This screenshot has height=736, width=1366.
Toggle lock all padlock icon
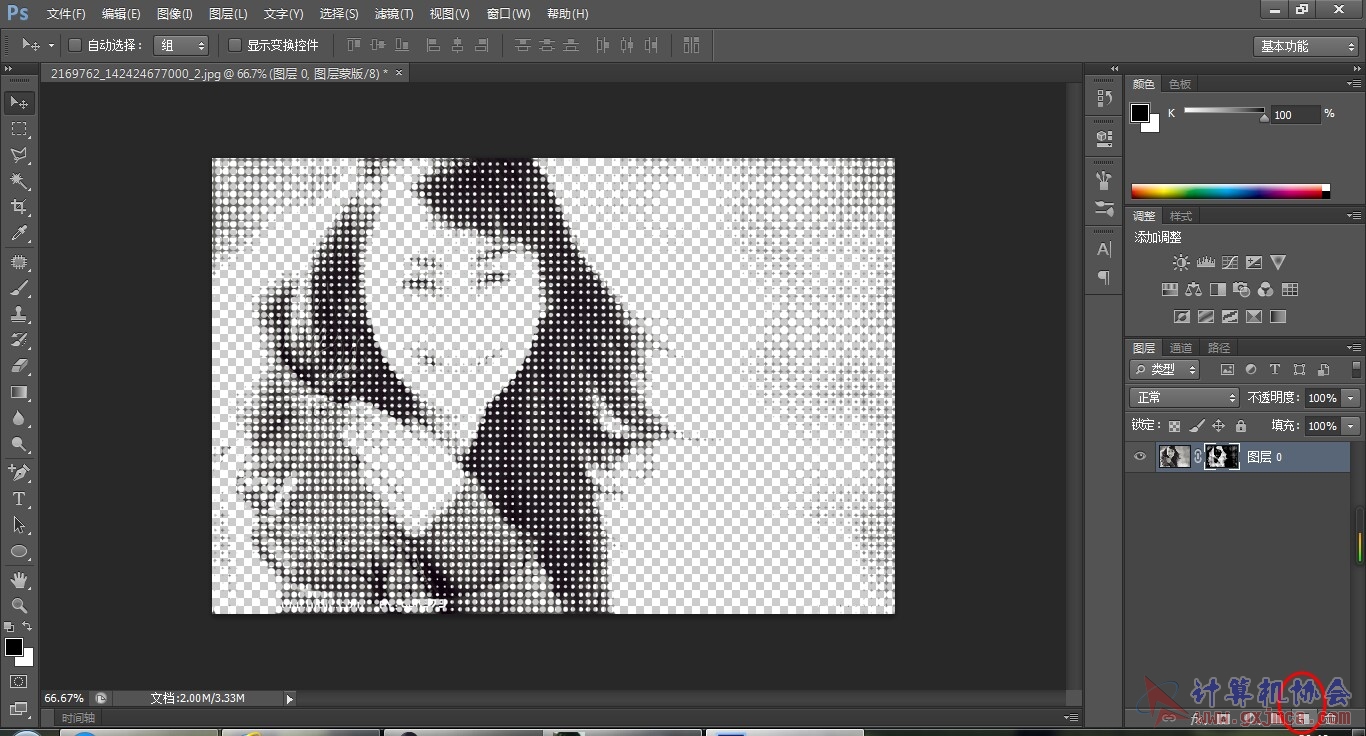(1240, 426)
